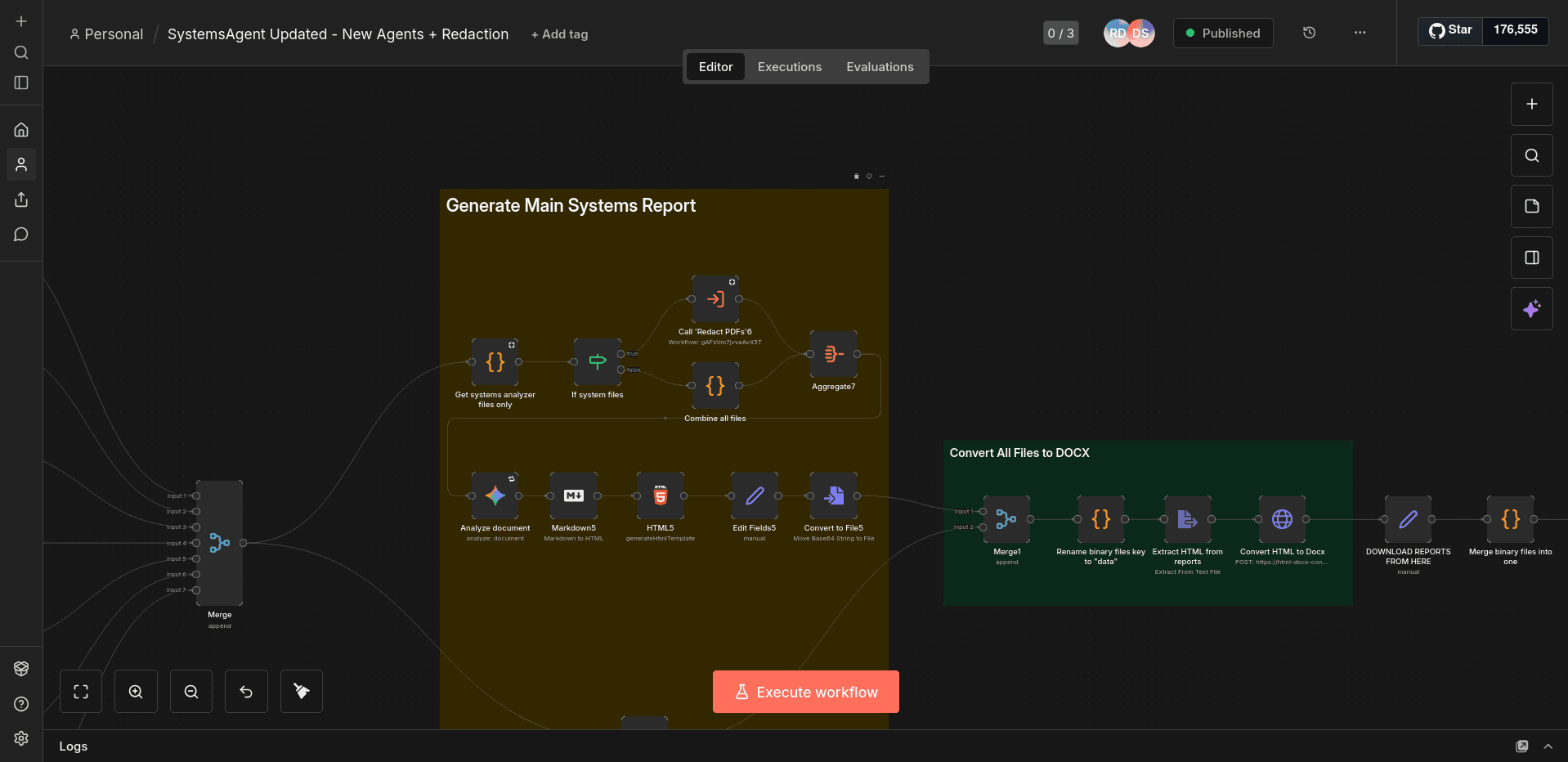Add a tag to the workflow

click(x=559, y=34)
